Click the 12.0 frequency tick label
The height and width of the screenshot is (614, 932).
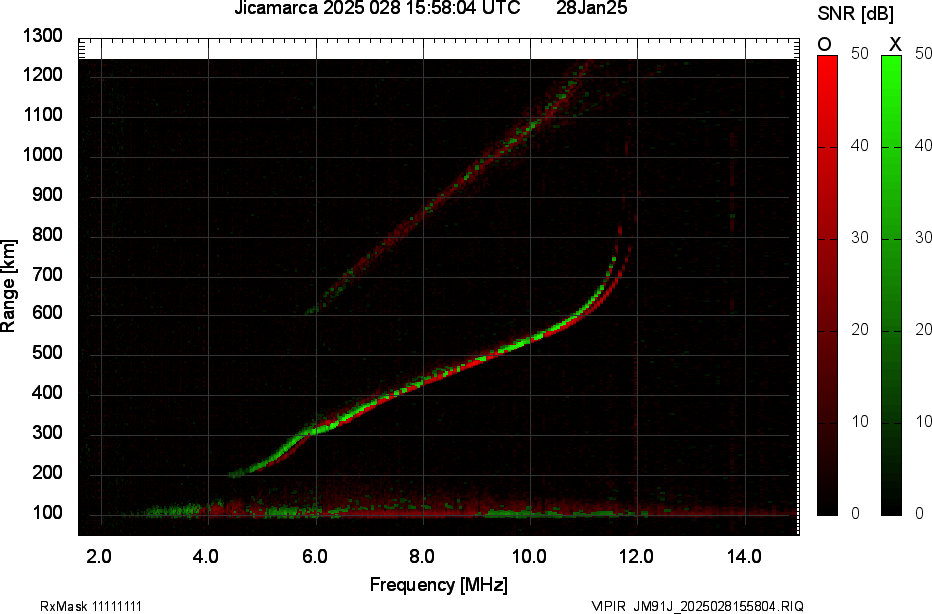click(637, 557)
